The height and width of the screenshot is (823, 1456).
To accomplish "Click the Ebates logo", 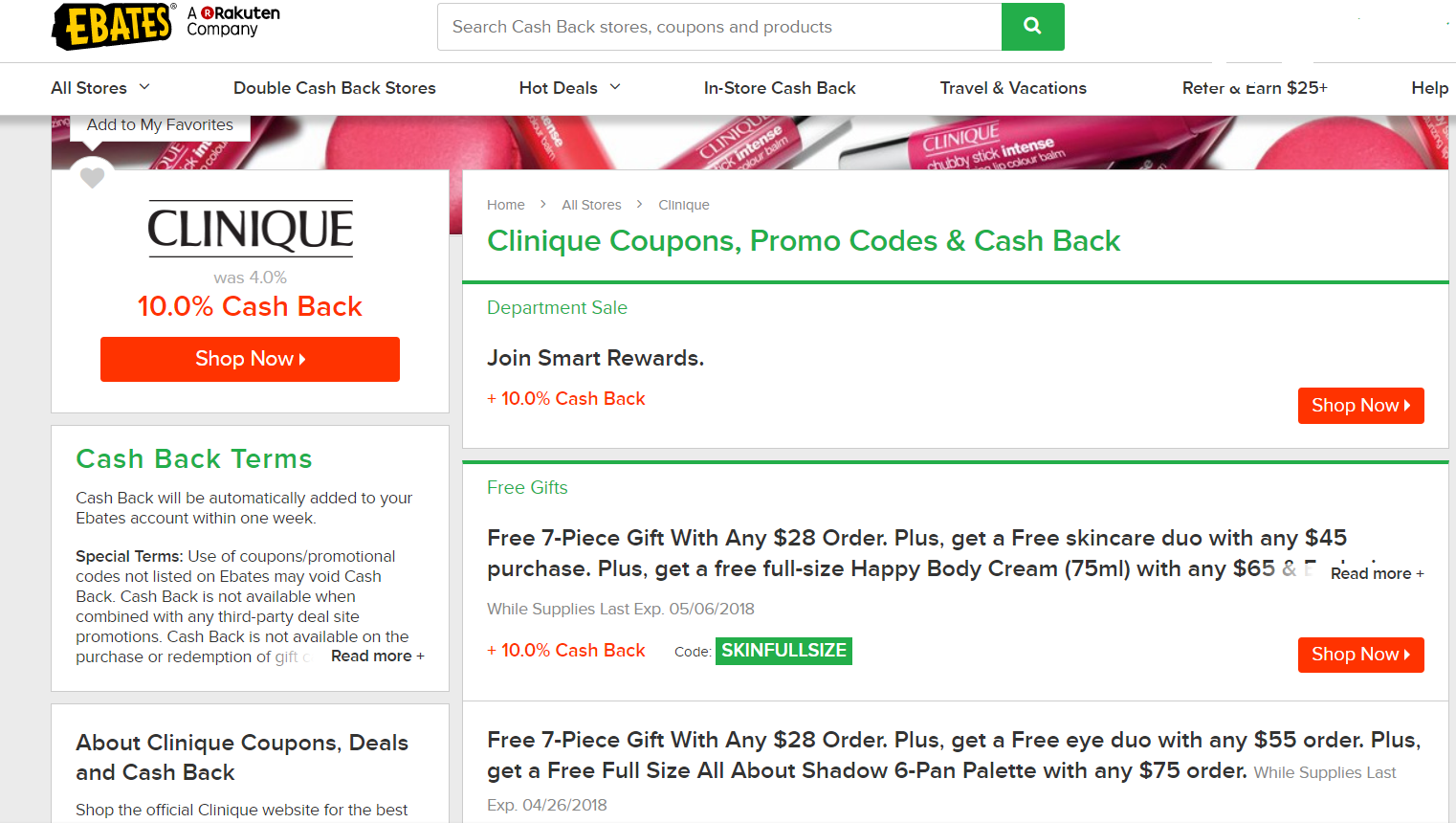I will pyautogui.click(x=113, y=25).
